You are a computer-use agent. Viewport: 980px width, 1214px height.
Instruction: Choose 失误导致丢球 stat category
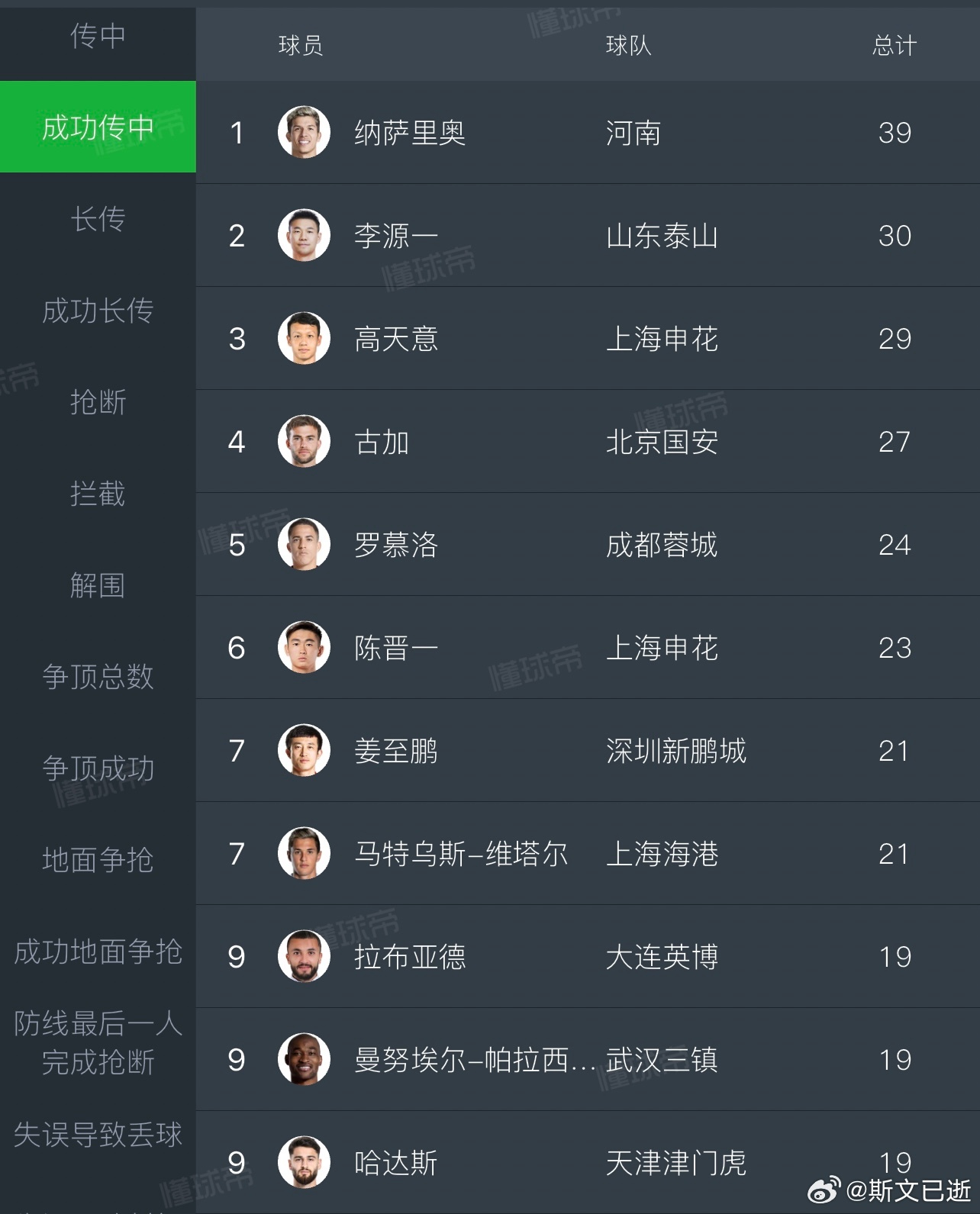(98, 1135)
